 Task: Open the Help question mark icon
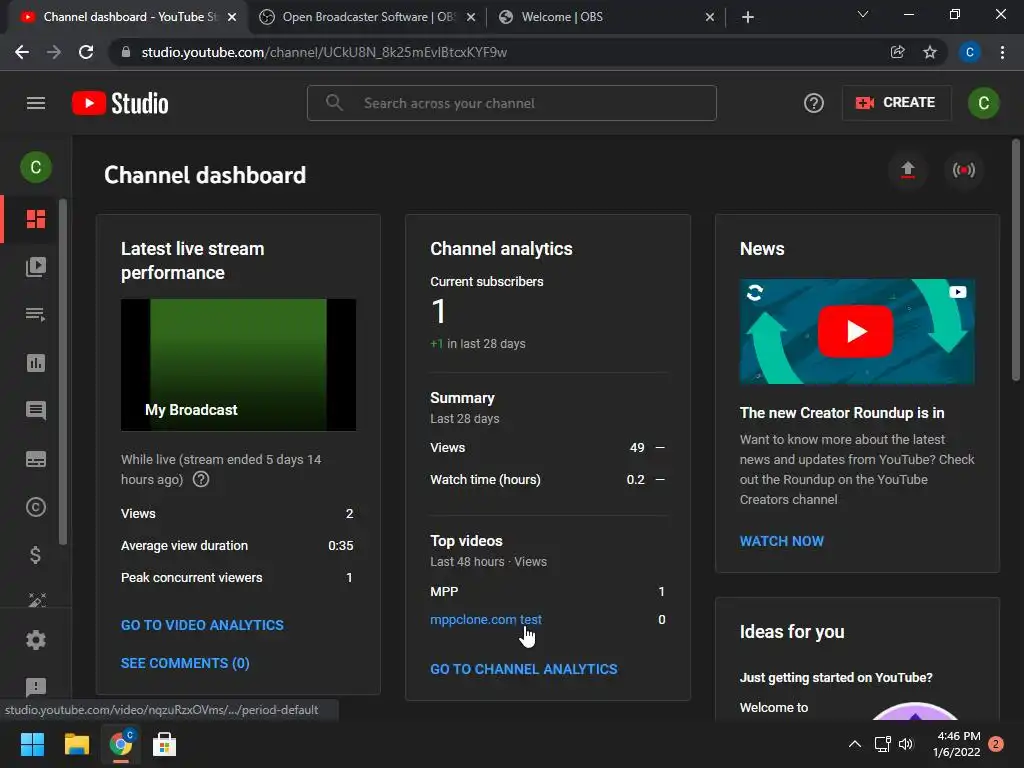click(x=813, y=103)
